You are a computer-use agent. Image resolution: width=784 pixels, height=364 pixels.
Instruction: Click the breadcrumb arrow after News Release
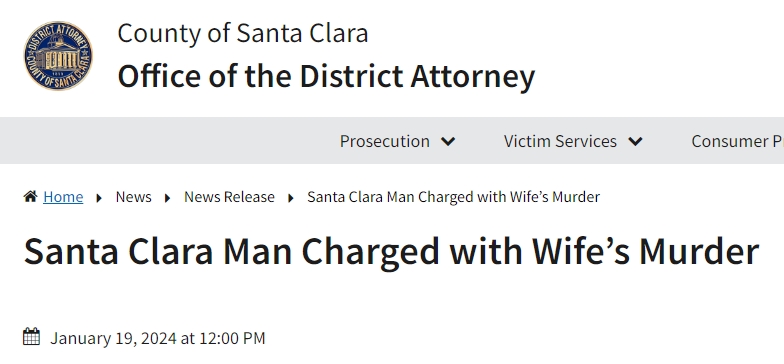point(290,198)
